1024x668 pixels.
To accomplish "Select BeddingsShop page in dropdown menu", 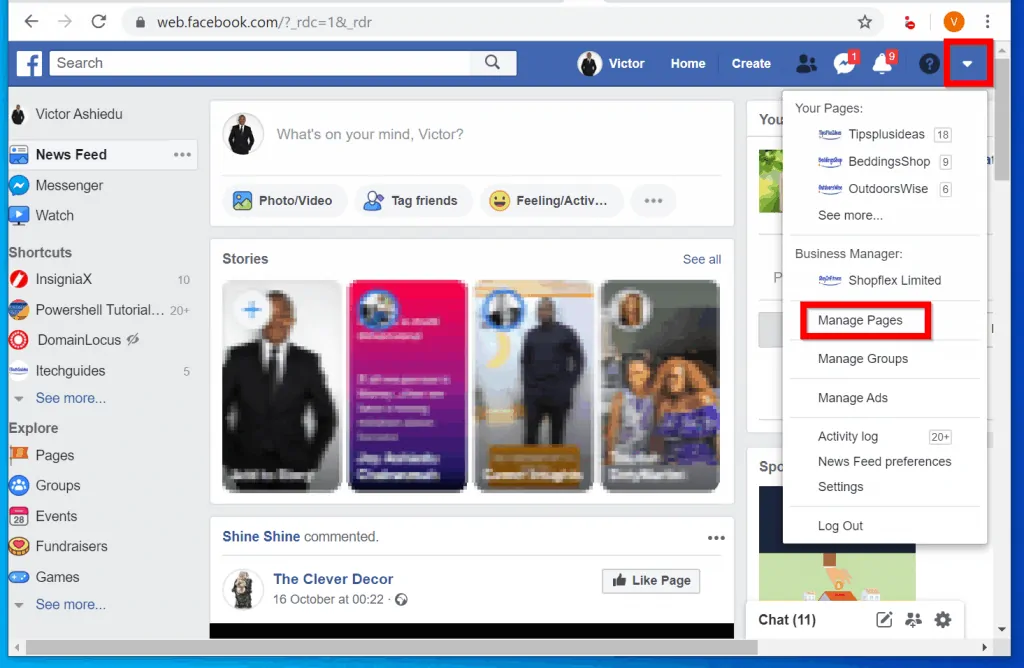I will pyautogui.click(x=885, y=162).
